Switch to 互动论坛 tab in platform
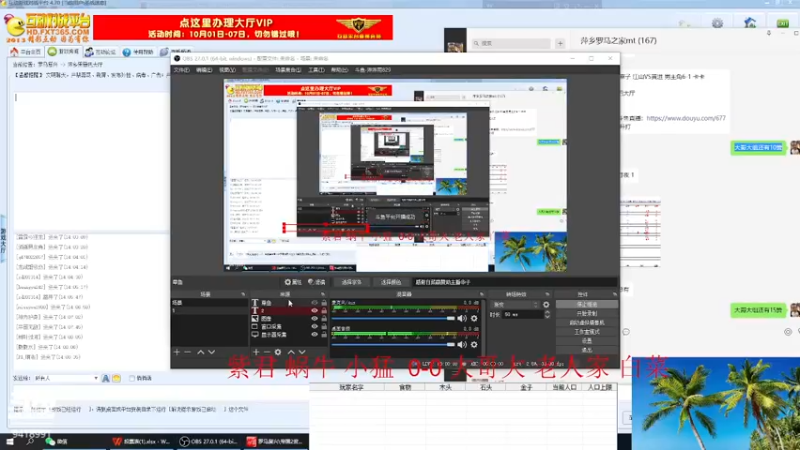The image size is (800, 450). [101, 52]
